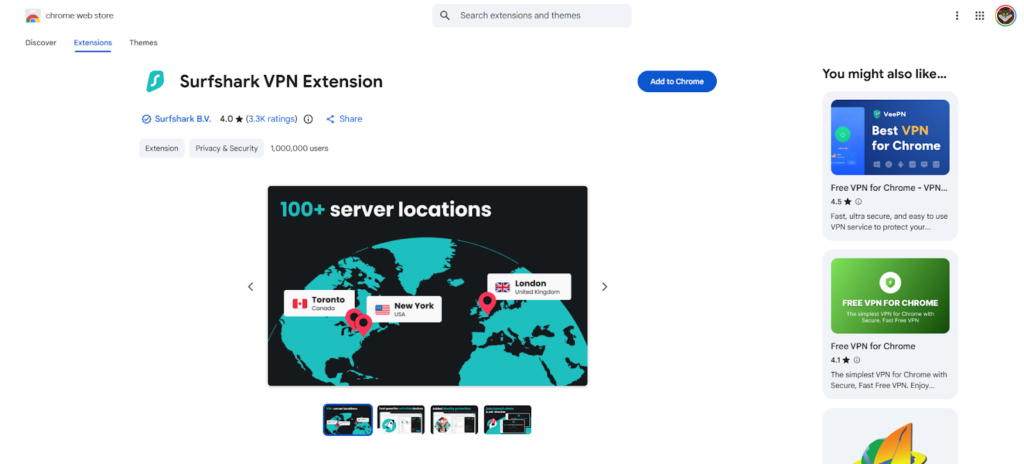Open the VeePN Best VPN for Chrome card
Viewport: 1024px width, 464px height.
click(890, 165)
